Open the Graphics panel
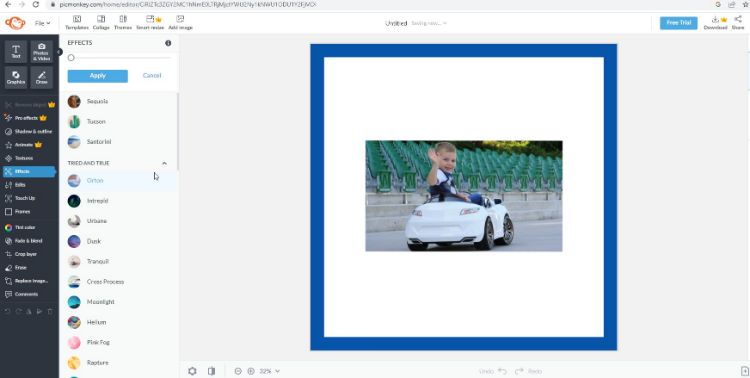 point(16,77)
